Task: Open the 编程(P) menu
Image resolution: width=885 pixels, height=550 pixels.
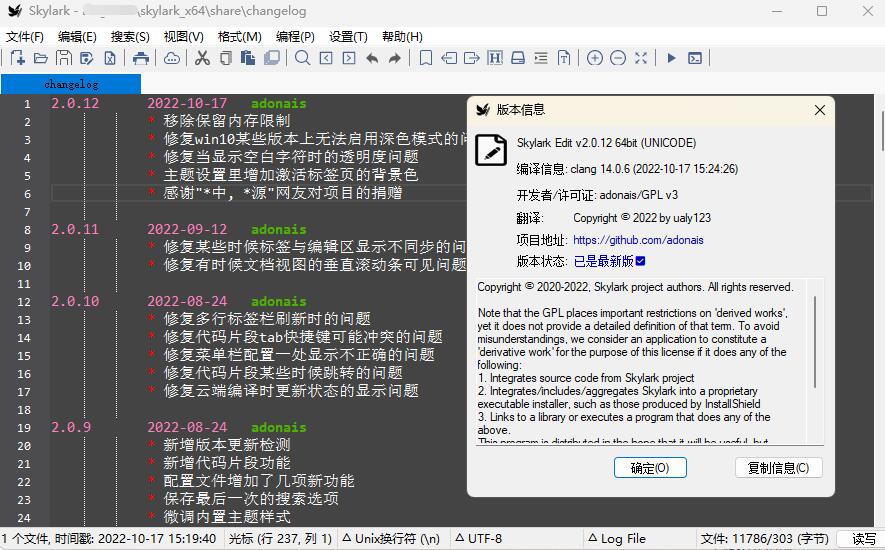Action: (295, 37)
